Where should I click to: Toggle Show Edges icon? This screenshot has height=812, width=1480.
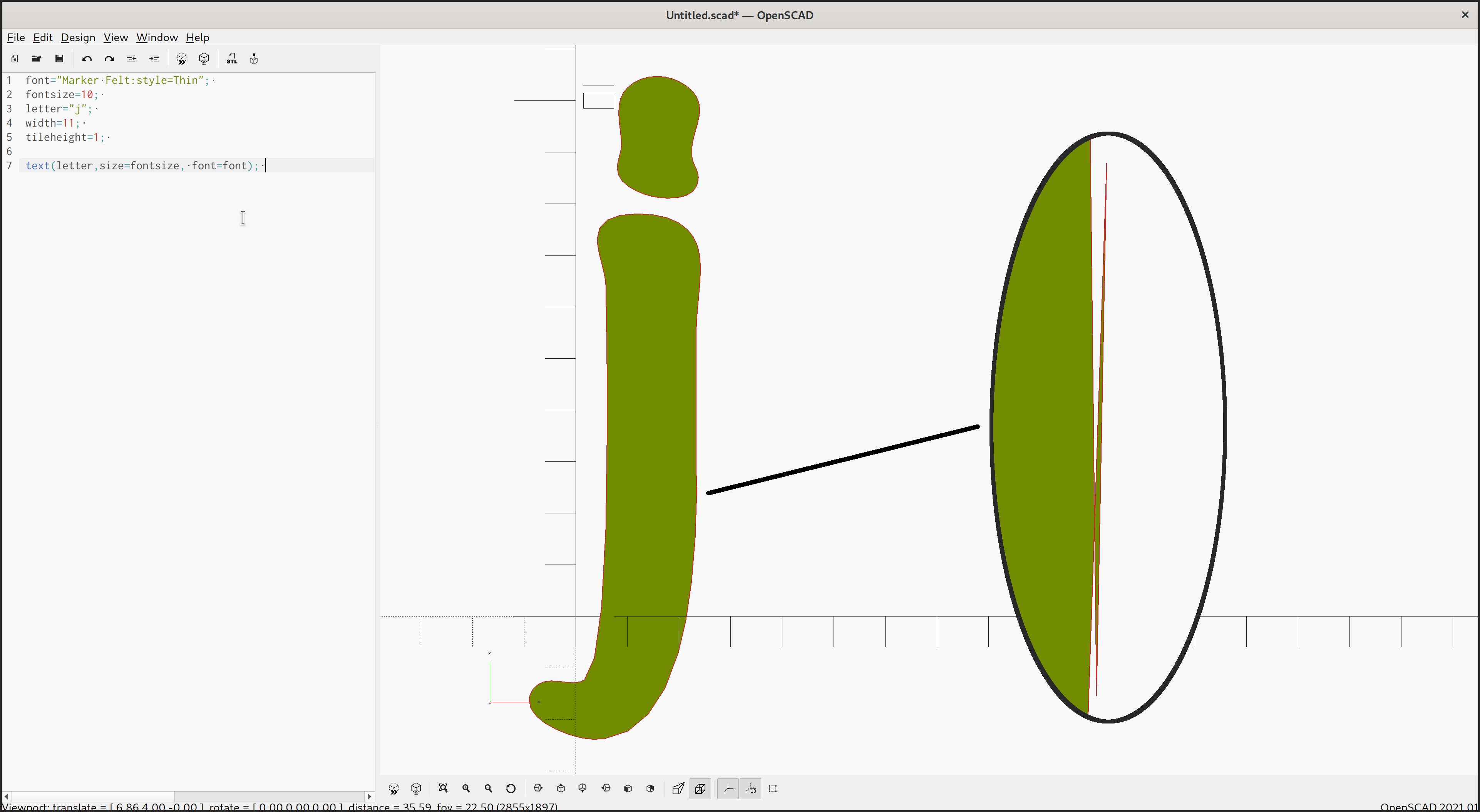[x=773, y=789]
